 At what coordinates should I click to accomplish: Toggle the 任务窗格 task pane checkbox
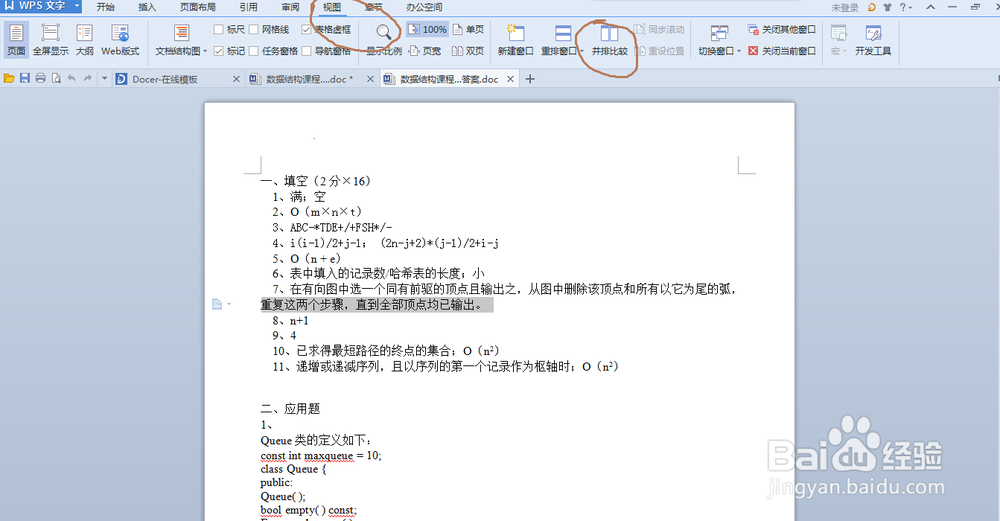coord(254,50)
